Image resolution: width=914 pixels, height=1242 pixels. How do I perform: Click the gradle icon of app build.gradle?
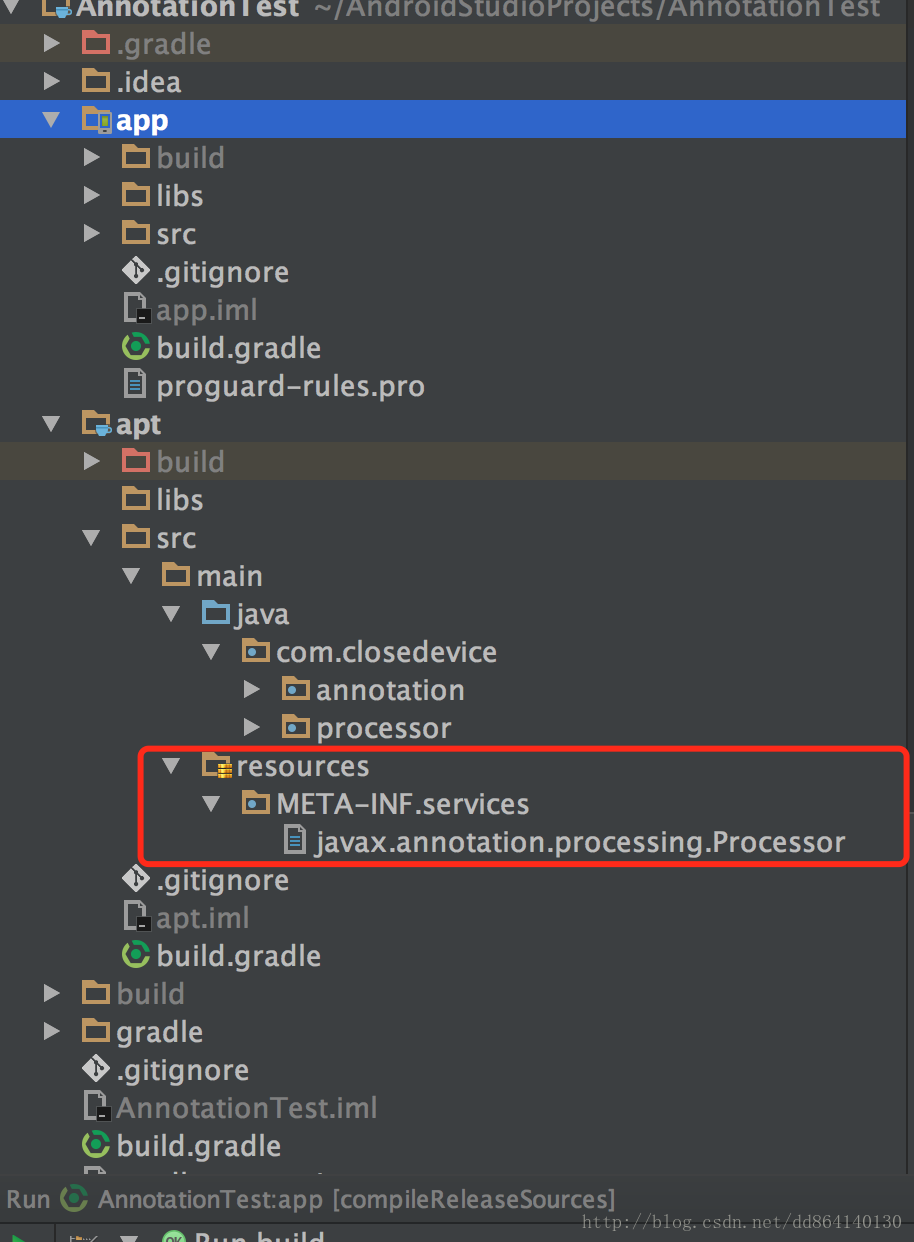pos(136,348)
